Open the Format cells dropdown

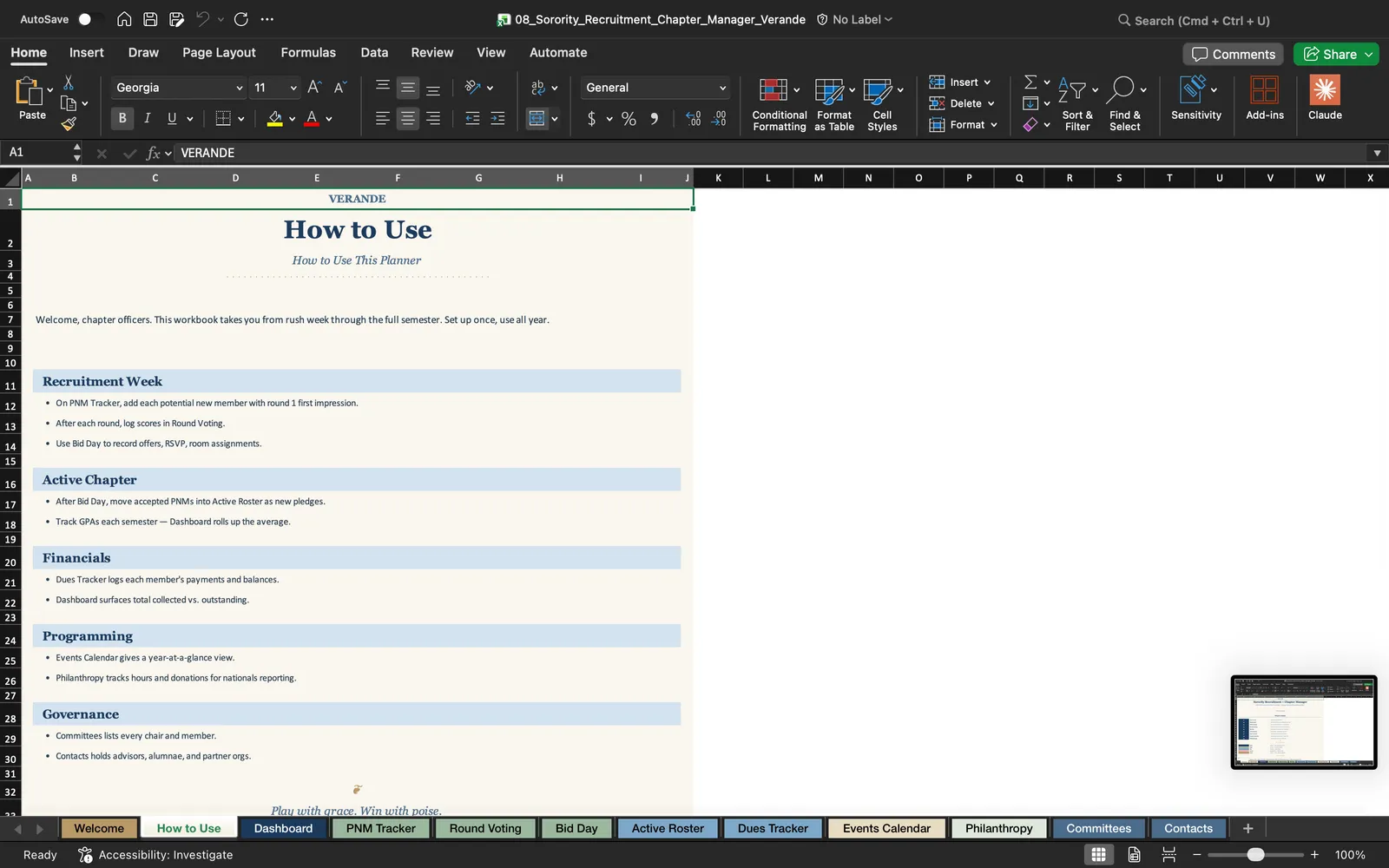point(964,125)
